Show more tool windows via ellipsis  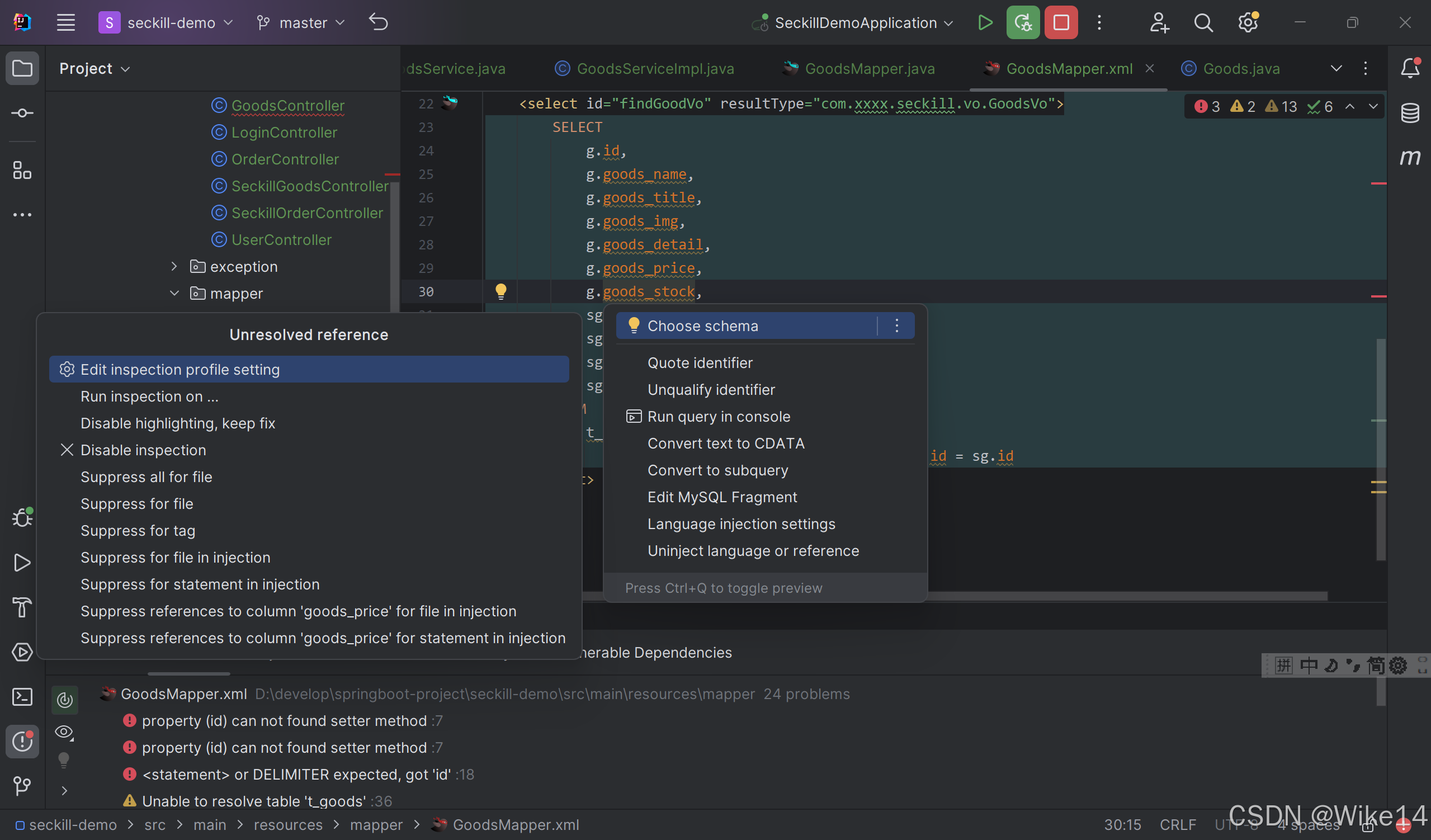[22, 215]
